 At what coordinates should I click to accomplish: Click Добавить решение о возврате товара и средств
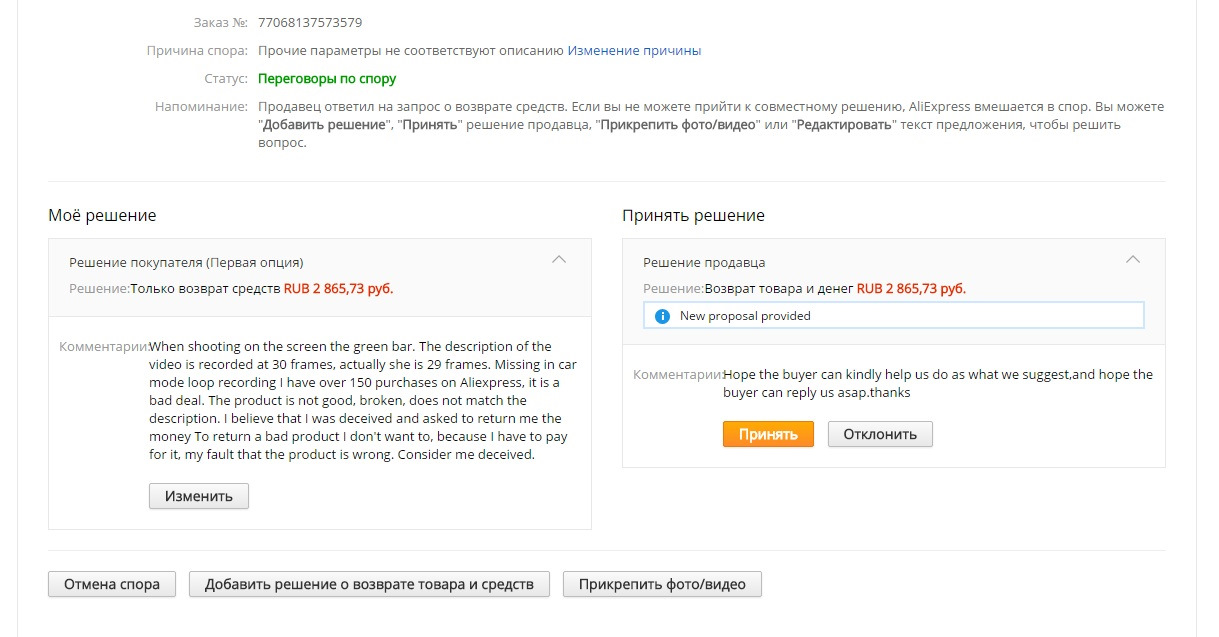369,584
